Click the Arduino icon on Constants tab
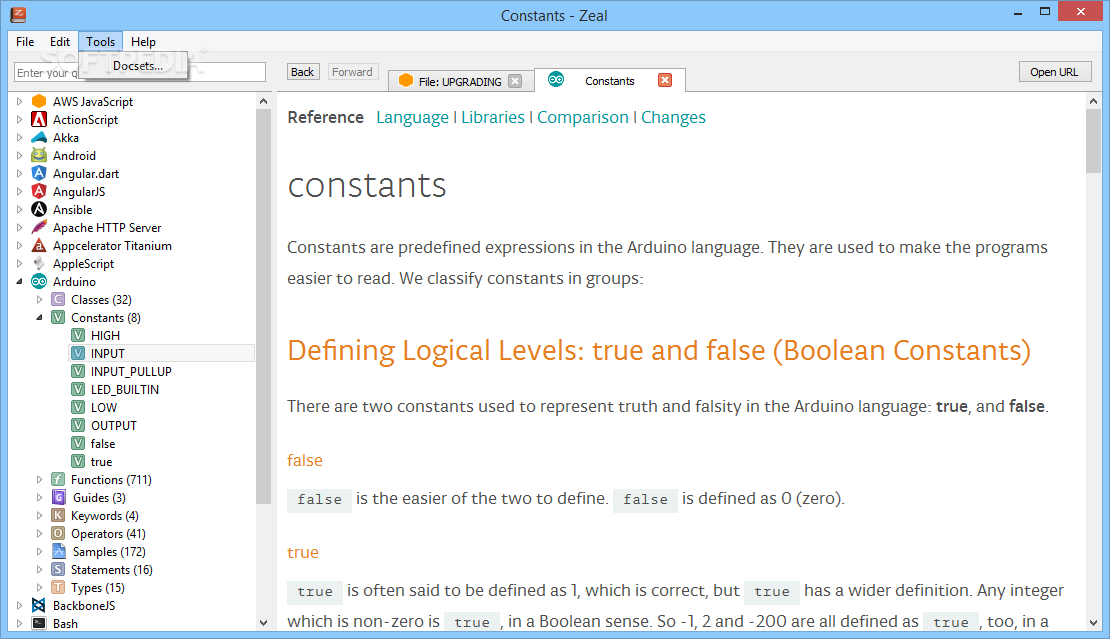Screen dimensions: 1110x639 click(x=556, y=79)
